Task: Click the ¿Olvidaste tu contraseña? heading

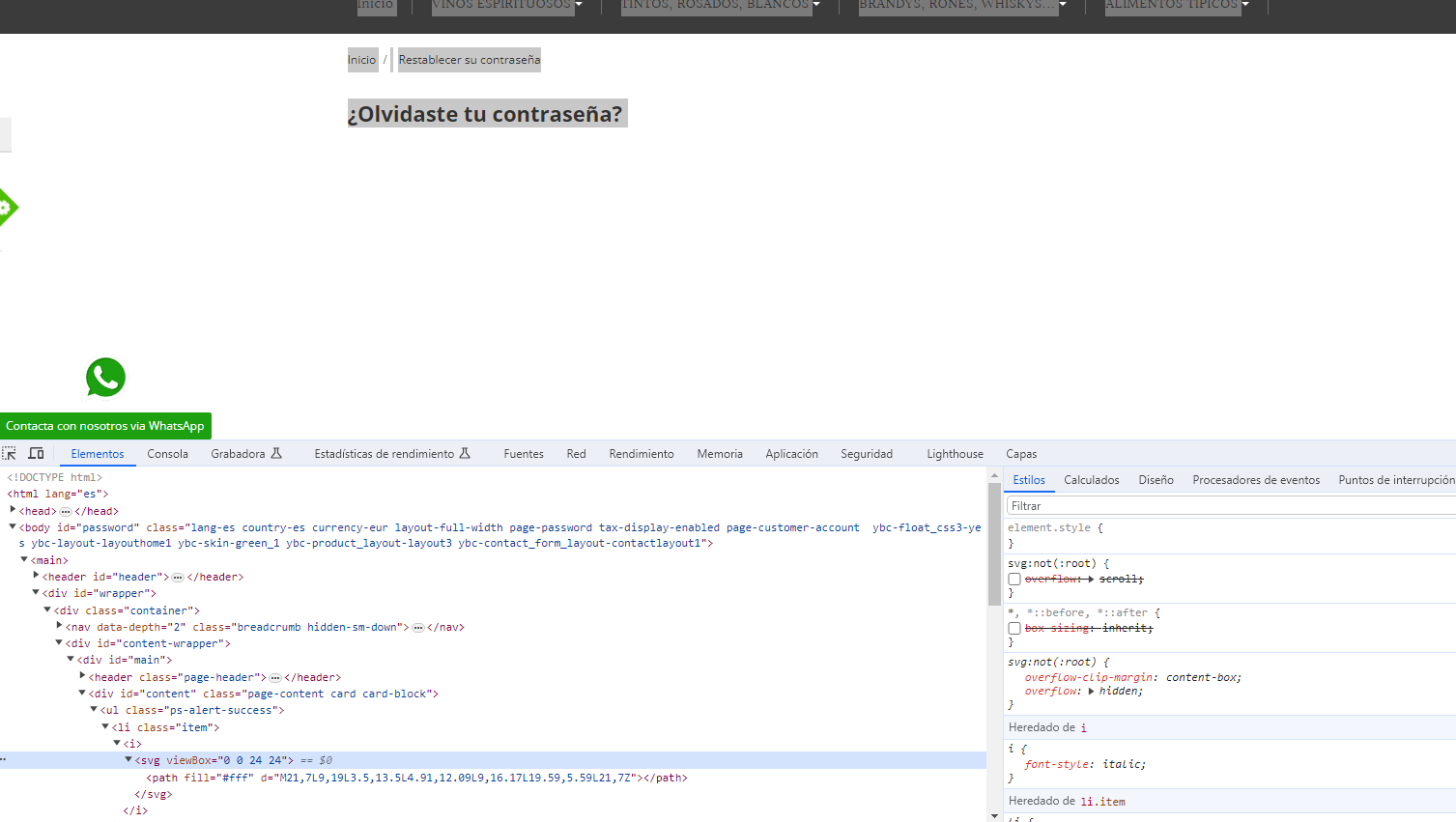Action: tap(486, 113)
